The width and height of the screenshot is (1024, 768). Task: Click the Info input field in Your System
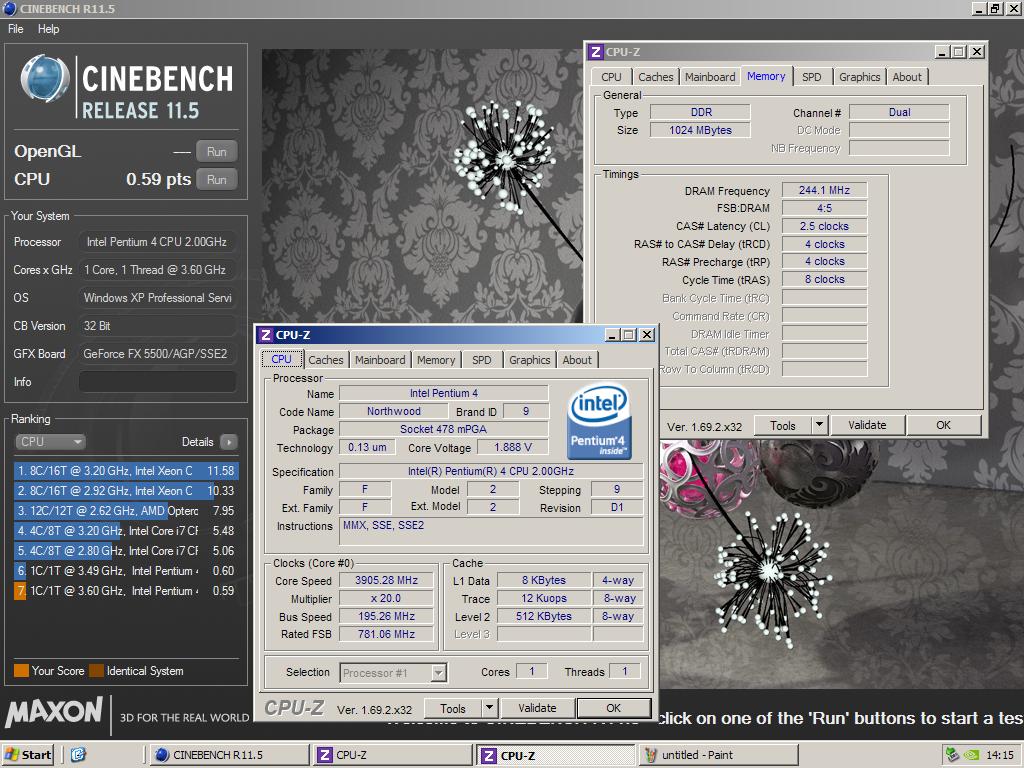tap(157, 382)
